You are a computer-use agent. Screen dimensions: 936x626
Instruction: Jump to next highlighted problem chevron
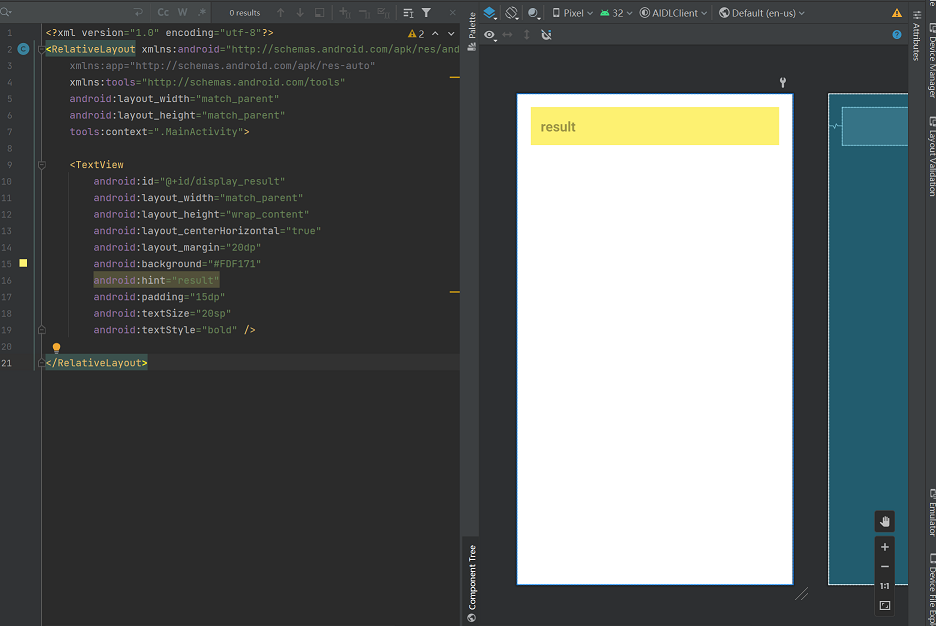[x=451, y=34]
